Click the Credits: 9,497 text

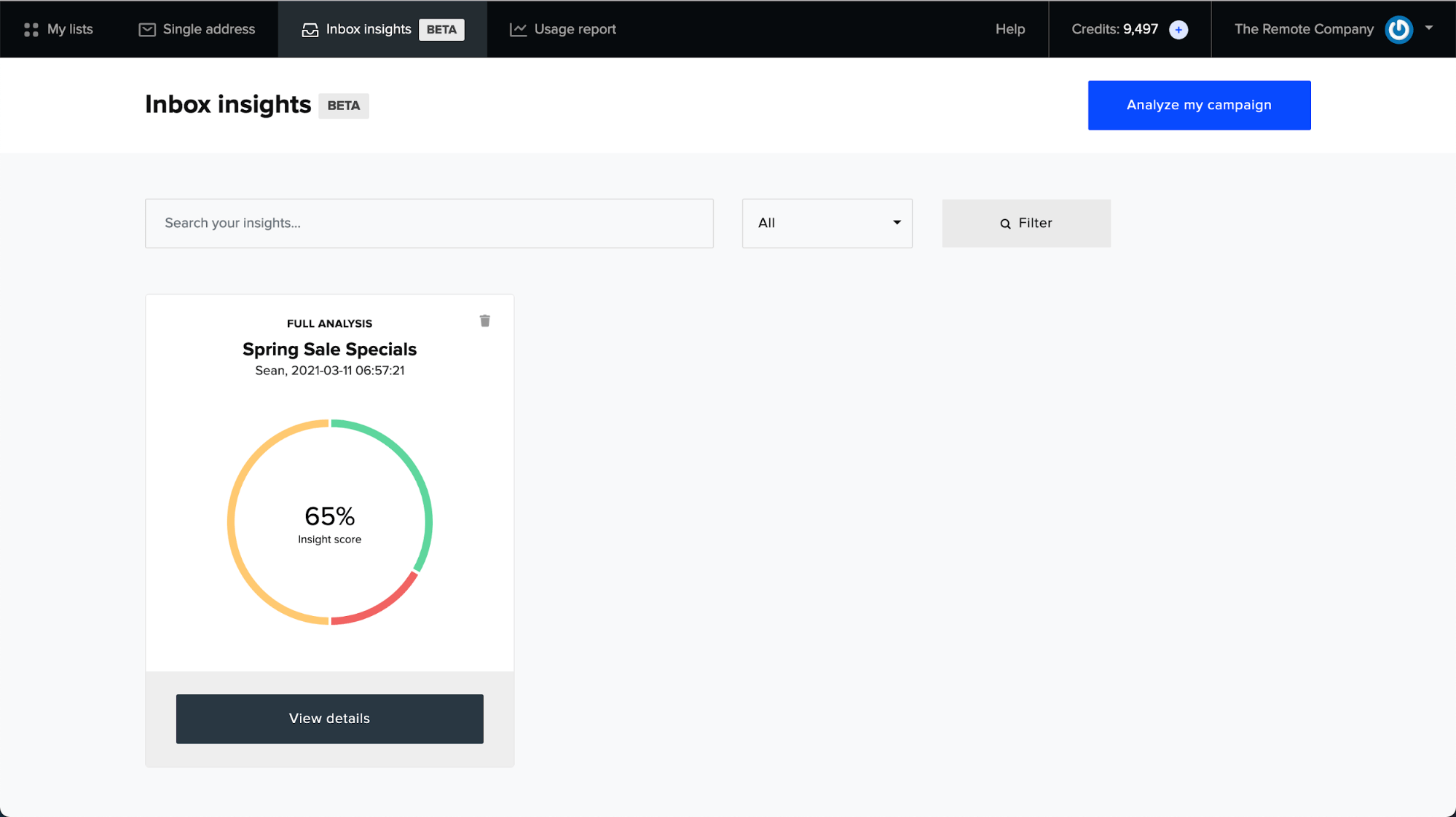(x=1114, y=29)
